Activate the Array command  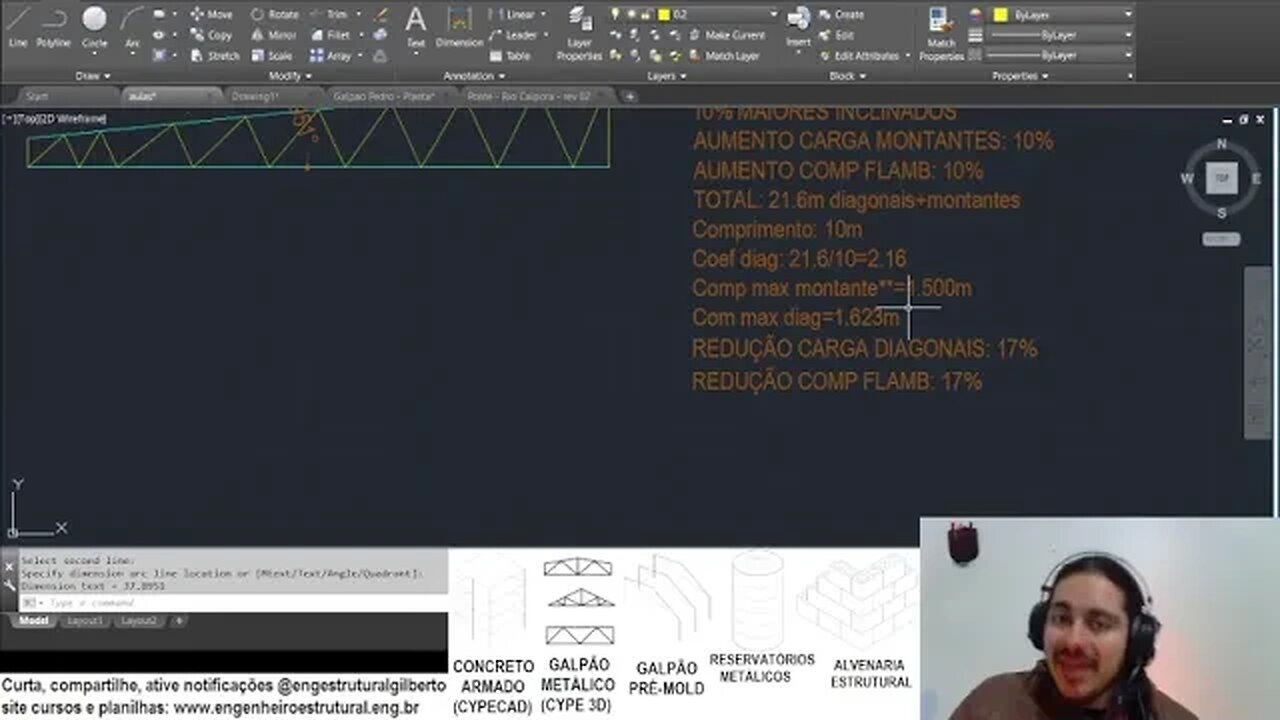(x=330, y=56)
